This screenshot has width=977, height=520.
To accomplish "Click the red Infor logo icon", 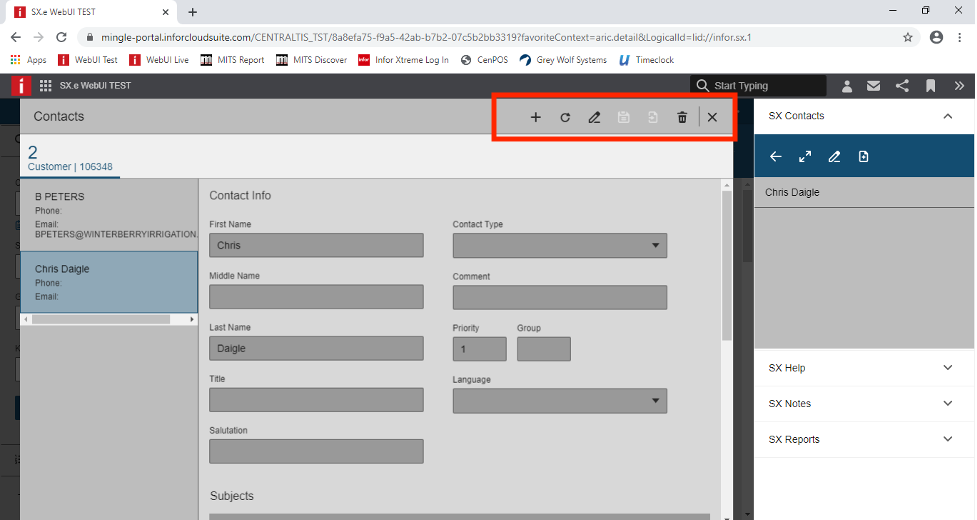I will [x=21, y=86].
